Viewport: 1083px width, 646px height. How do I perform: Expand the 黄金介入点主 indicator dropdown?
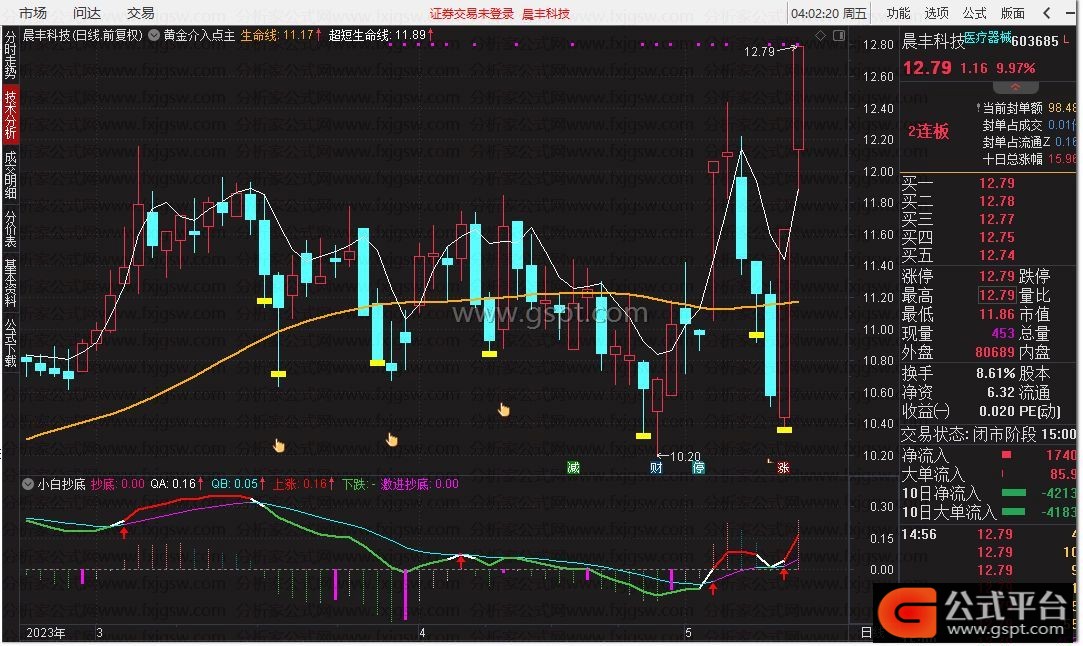[x=154, y=35]
